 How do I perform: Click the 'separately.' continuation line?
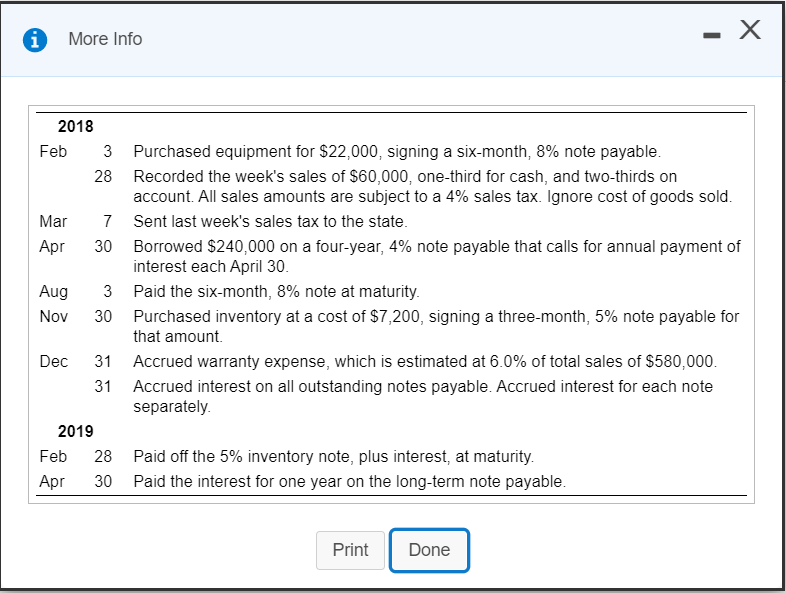click(172, 407)
